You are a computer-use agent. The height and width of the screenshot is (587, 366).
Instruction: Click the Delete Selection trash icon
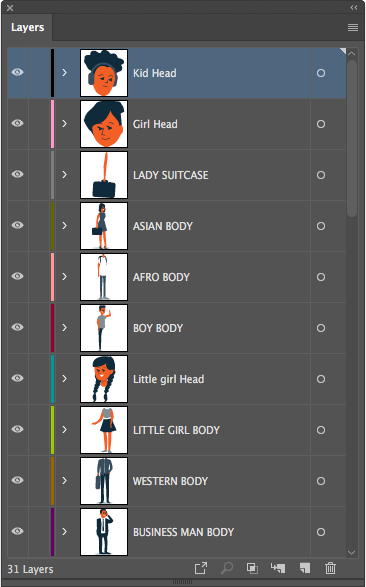pos(330,568)
